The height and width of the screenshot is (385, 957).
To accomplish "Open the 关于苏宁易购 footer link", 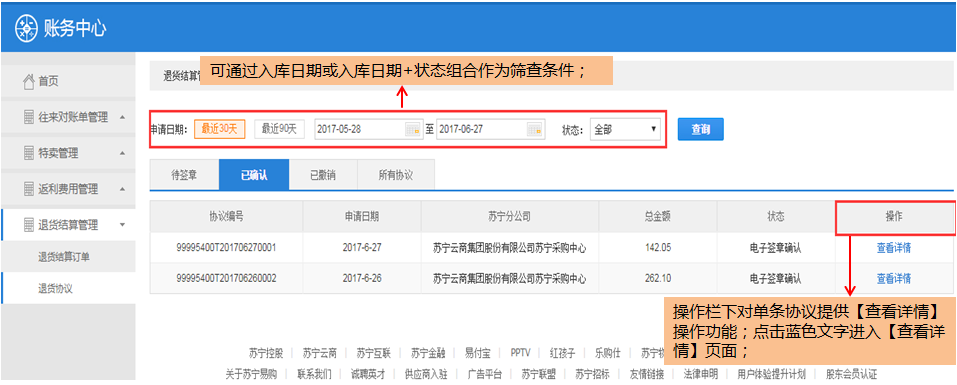I will coord(251,374).
